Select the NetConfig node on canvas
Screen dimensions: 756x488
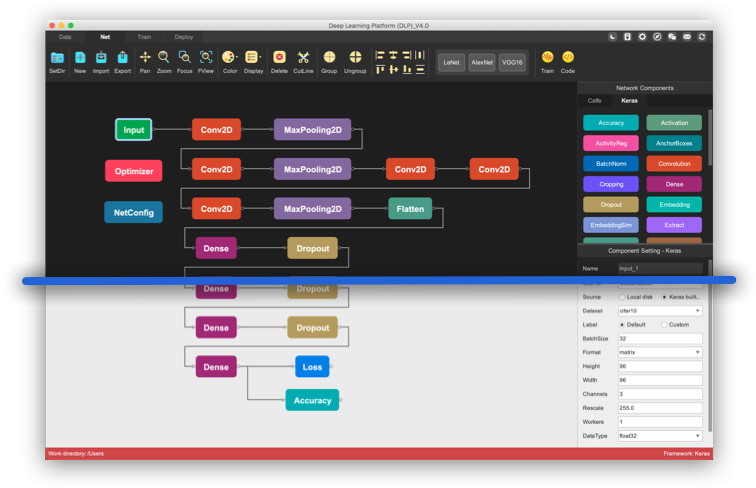click(134, 213)
